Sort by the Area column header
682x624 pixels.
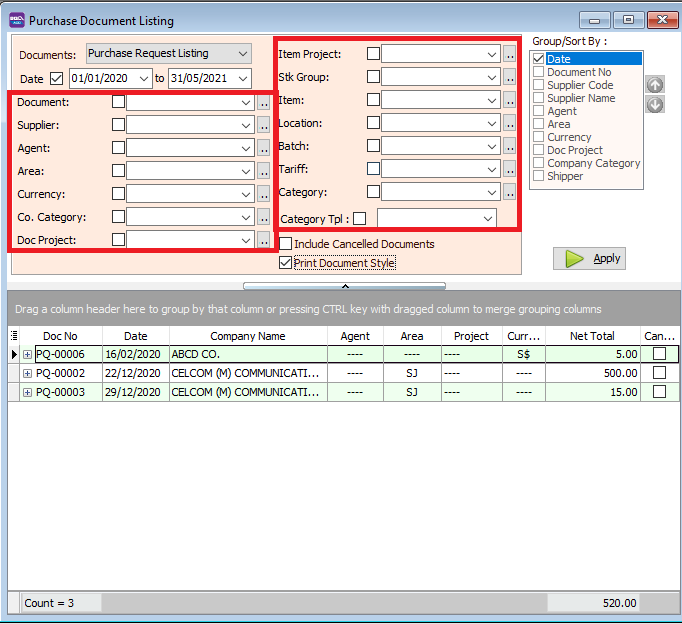412,336
